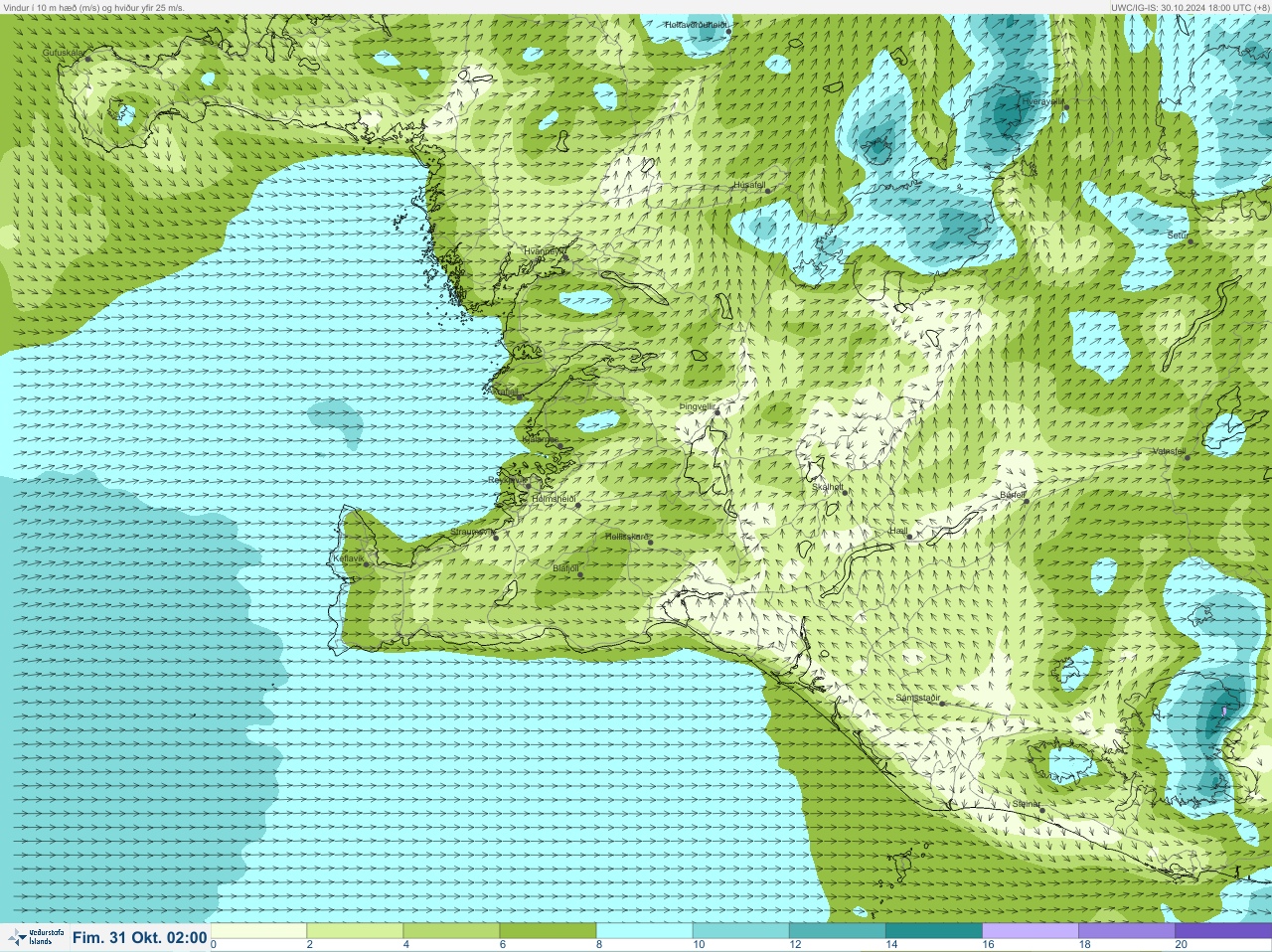Click the Sámsstaðir place label
Screen dimensions: 1272x952
[x=918, y=698]
